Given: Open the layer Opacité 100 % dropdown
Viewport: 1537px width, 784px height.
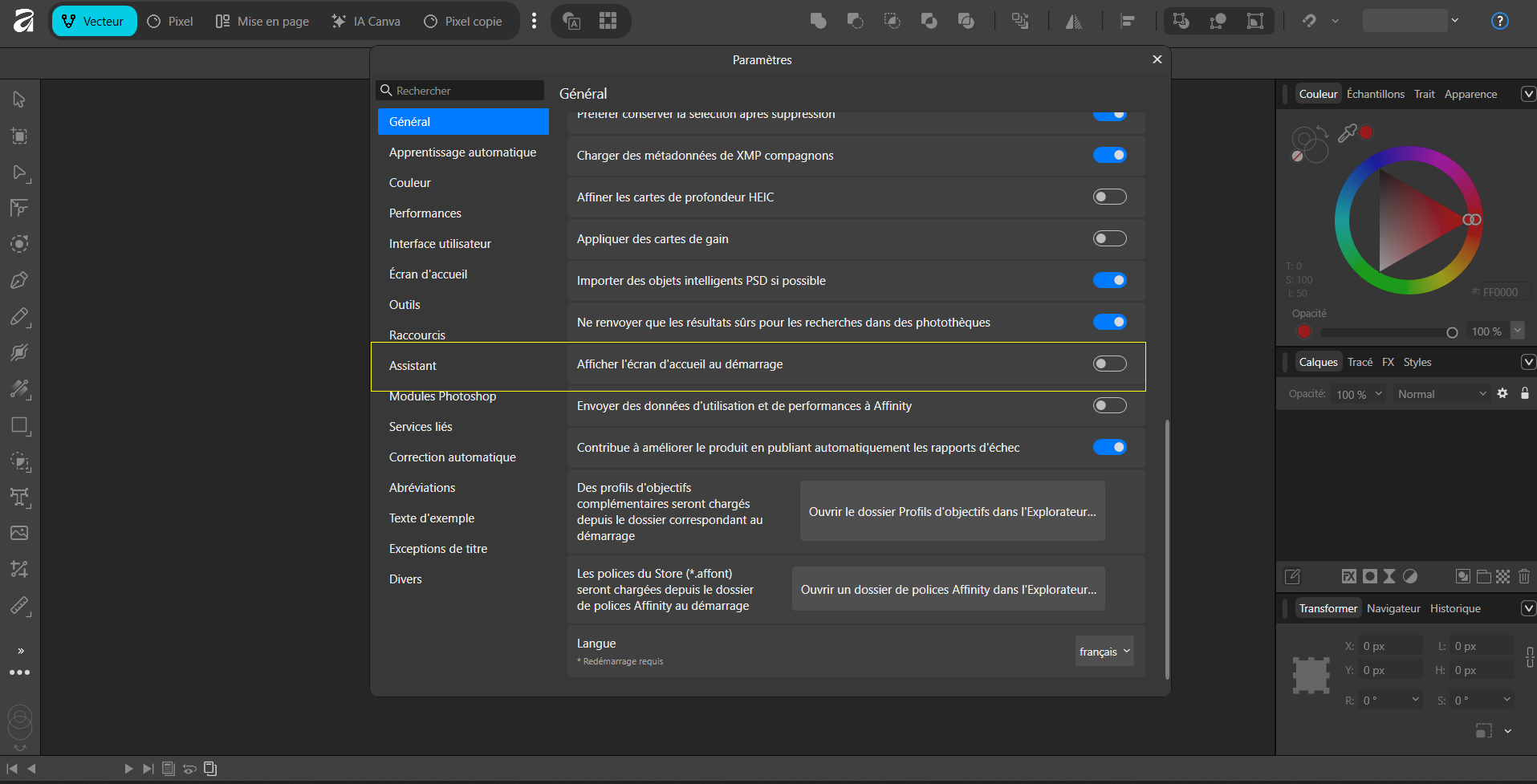Looking at the screenshot, I should (x=1359, y=394).
